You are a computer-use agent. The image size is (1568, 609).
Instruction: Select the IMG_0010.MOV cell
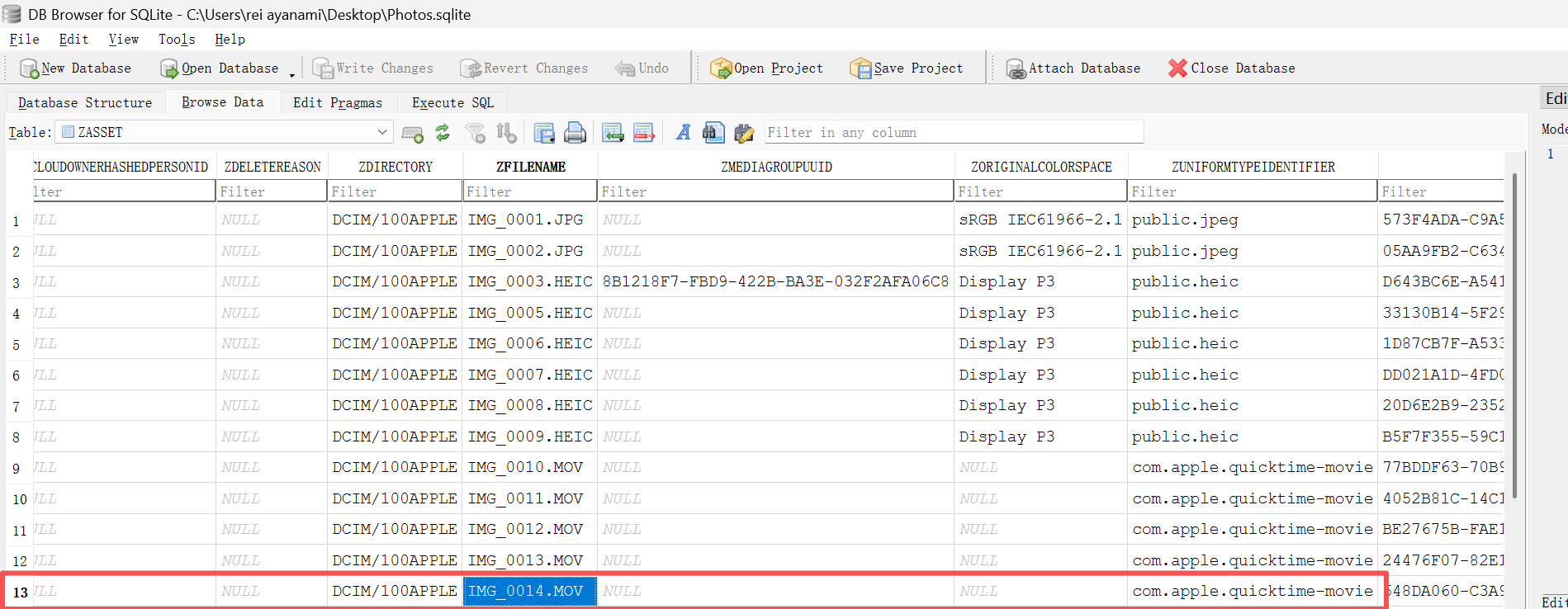(530, 468)
